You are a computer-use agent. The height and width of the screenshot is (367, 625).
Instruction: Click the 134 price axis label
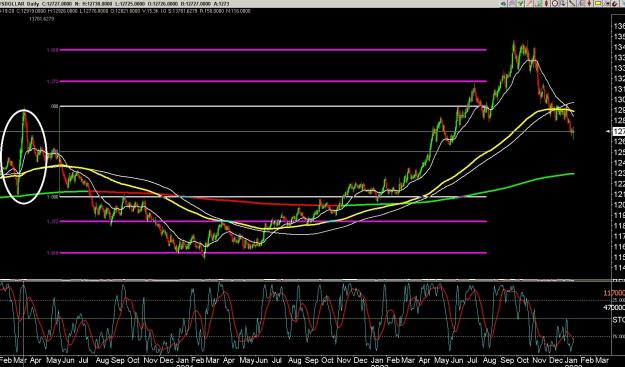click(x=619, y=47)
